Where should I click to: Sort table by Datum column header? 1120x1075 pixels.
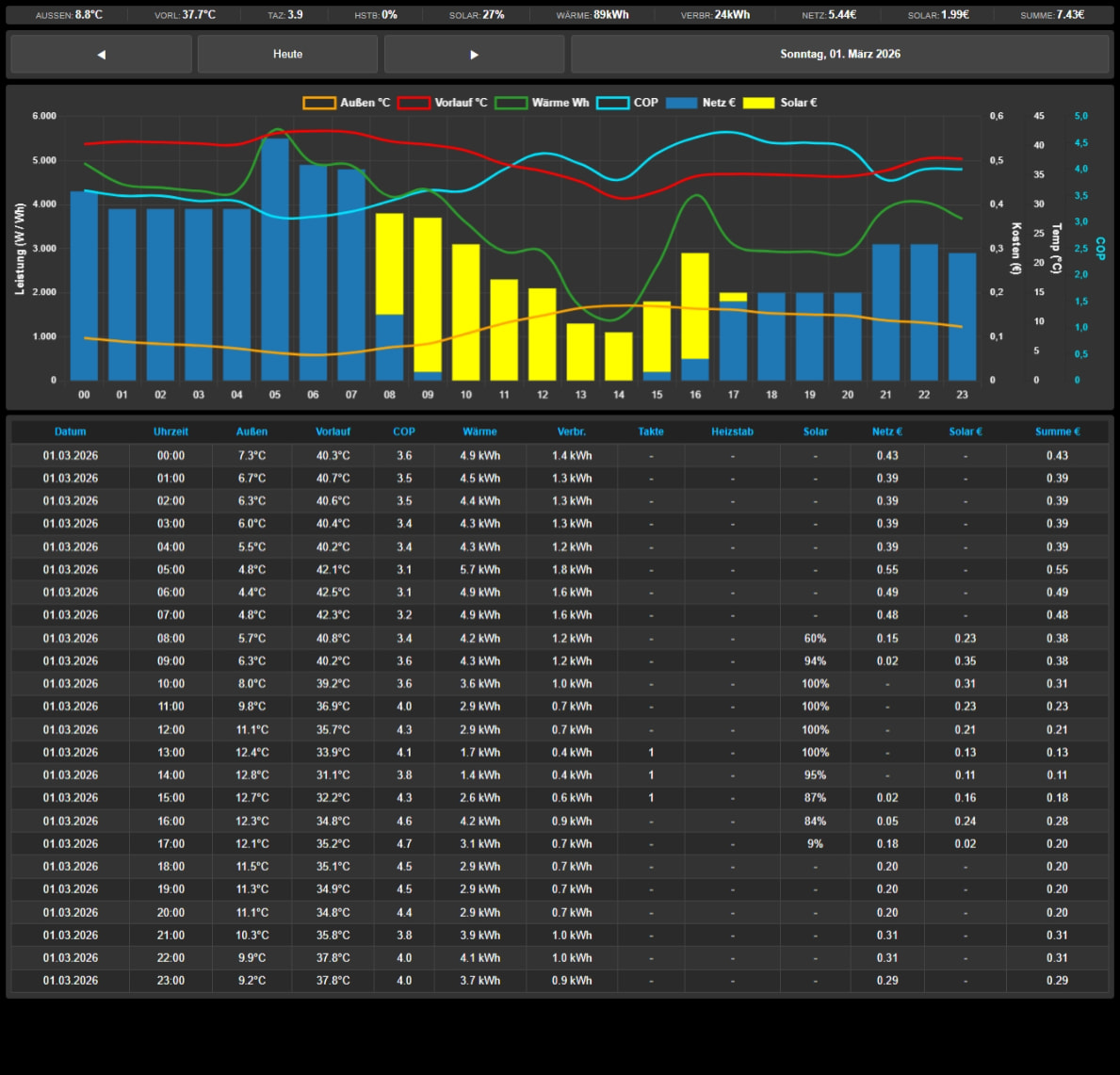coord(71,432)
